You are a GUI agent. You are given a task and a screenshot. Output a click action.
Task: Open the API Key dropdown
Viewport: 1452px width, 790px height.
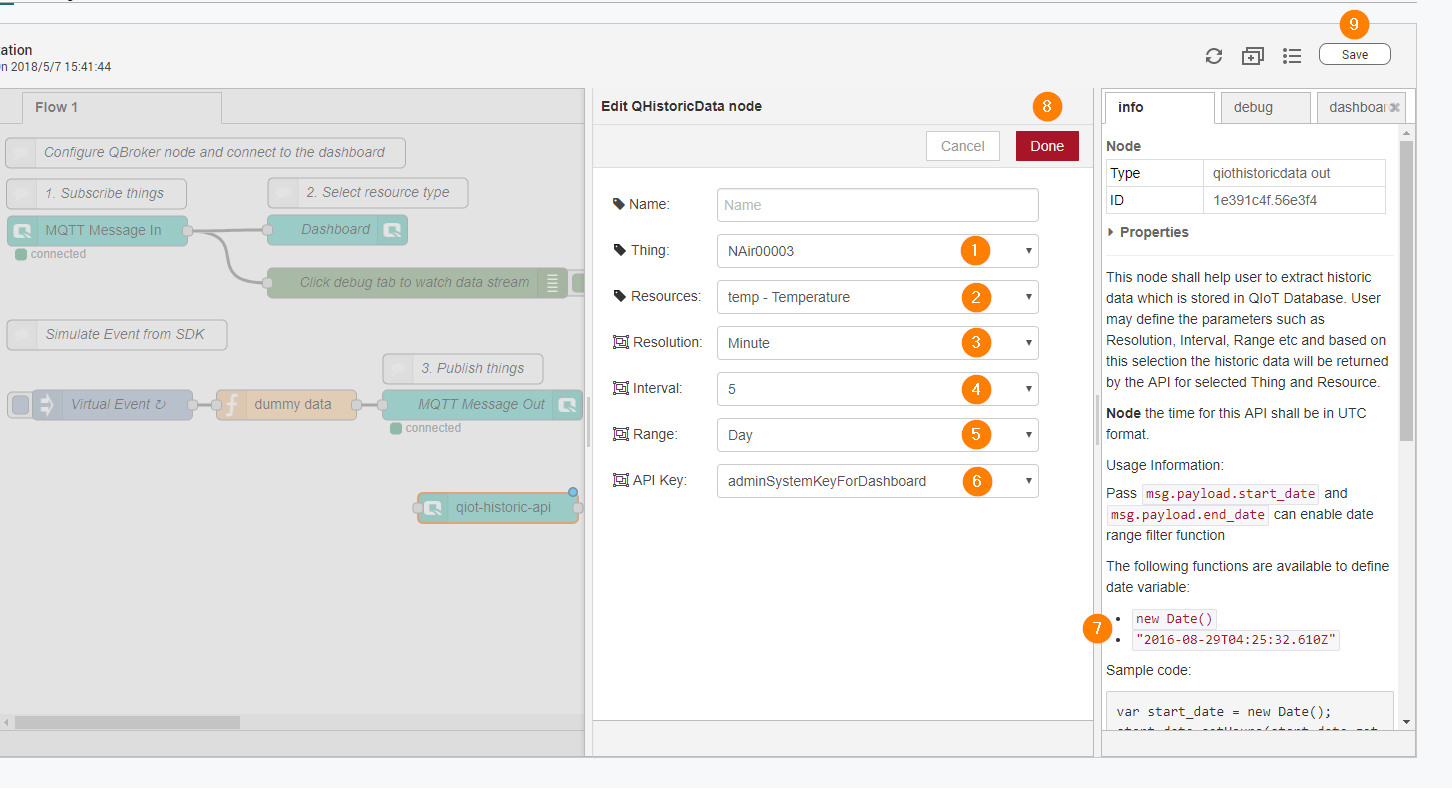coord(877,481)
